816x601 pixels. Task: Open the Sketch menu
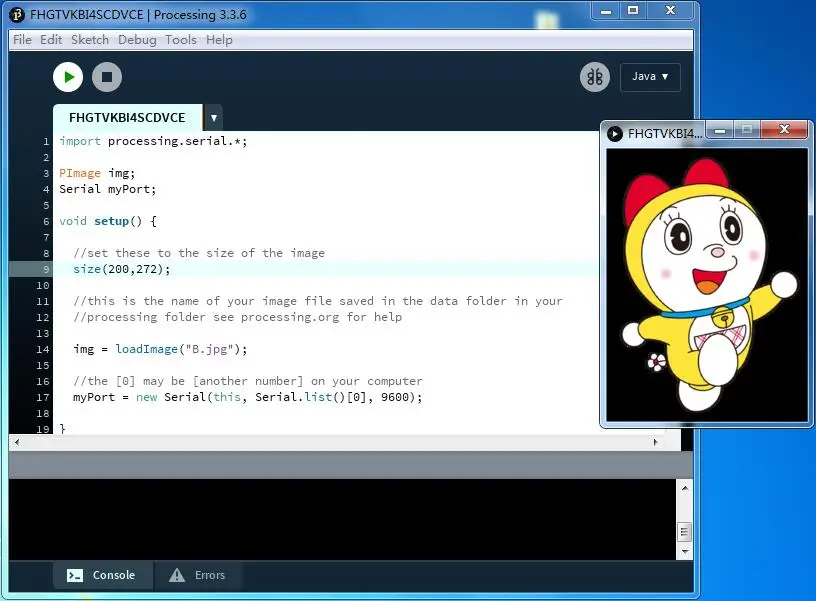click(90, 40)
